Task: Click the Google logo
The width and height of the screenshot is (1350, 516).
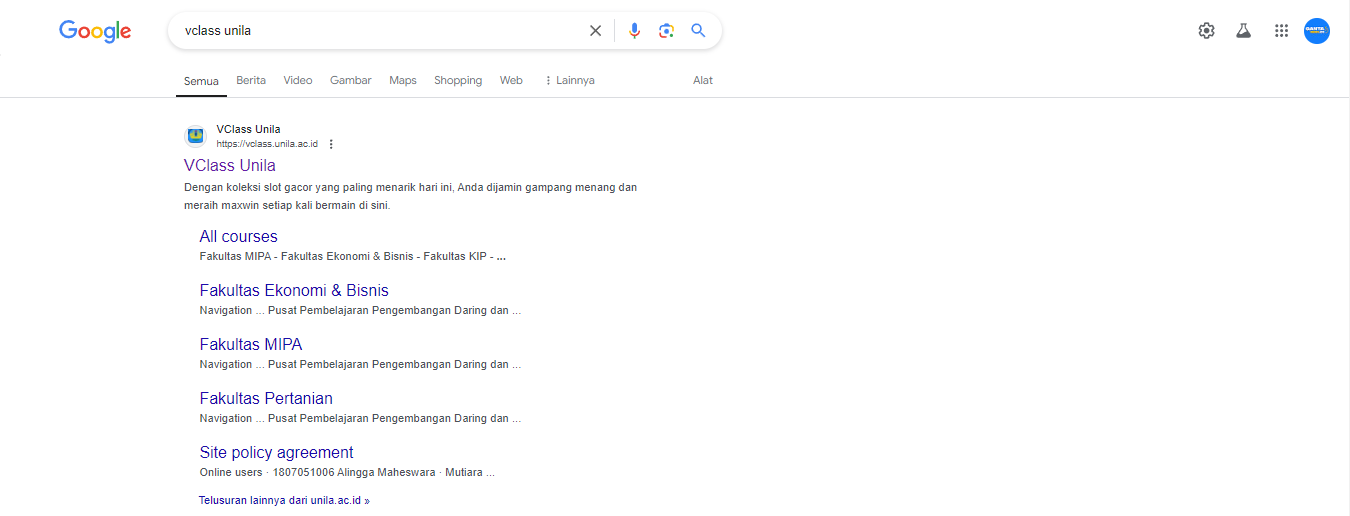Action: pyautogui.click(x=95, y=31)
